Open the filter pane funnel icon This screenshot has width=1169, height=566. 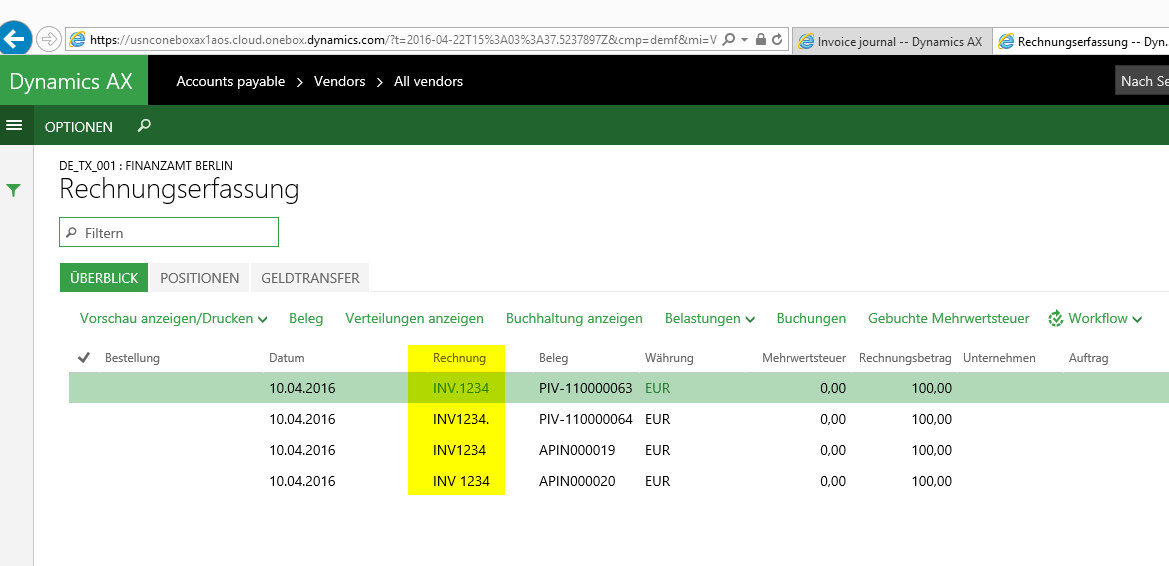[14, 189]
